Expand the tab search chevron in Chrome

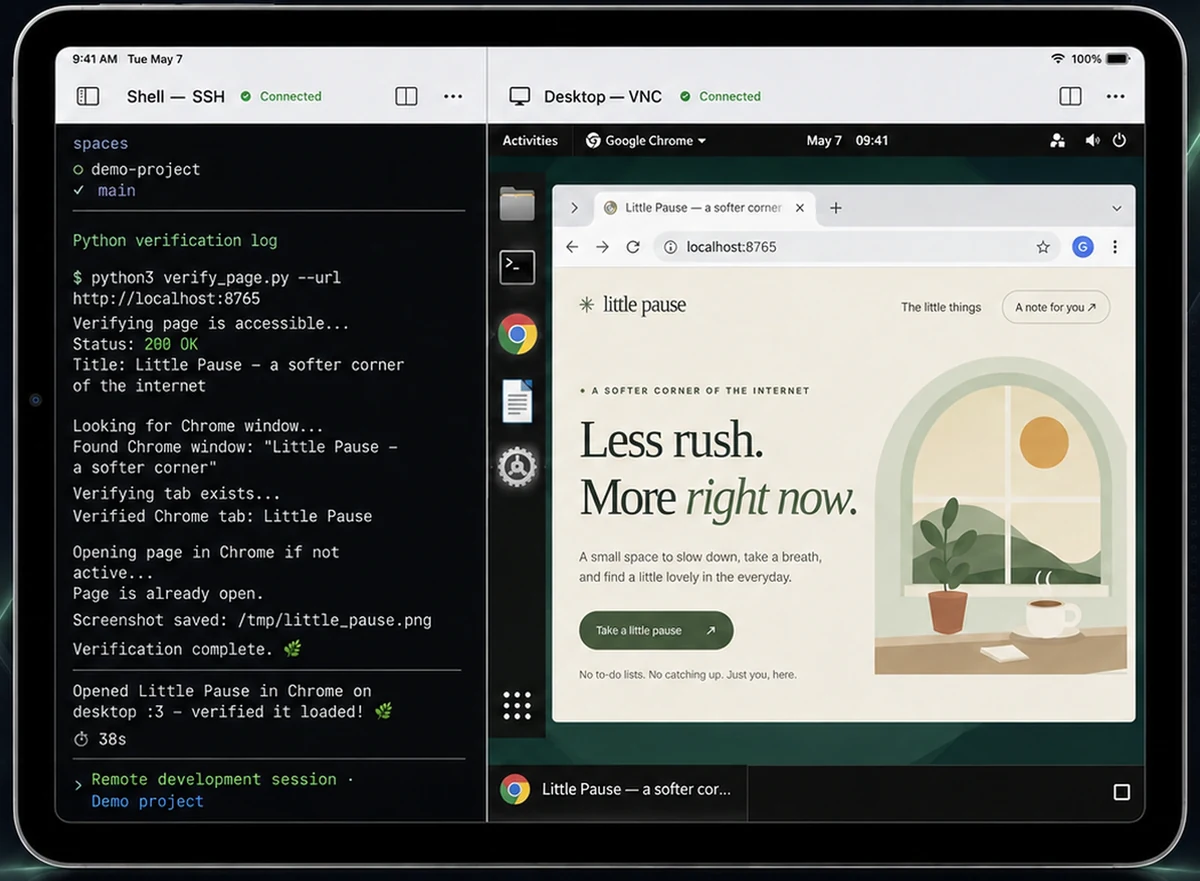coord(1117,208)
